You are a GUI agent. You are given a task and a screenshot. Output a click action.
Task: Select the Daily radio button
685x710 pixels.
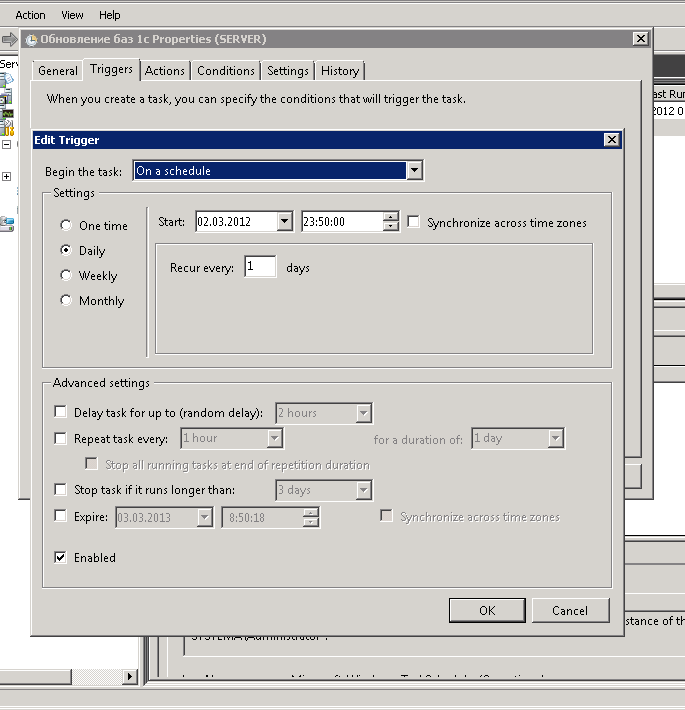pyautogui.click(x=66, y=250)
